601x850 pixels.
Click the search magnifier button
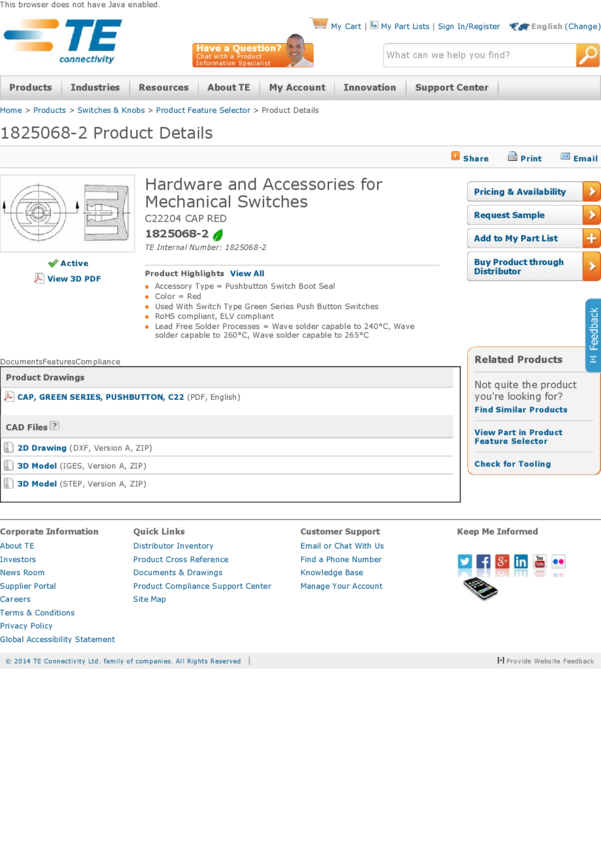[587, 56]
